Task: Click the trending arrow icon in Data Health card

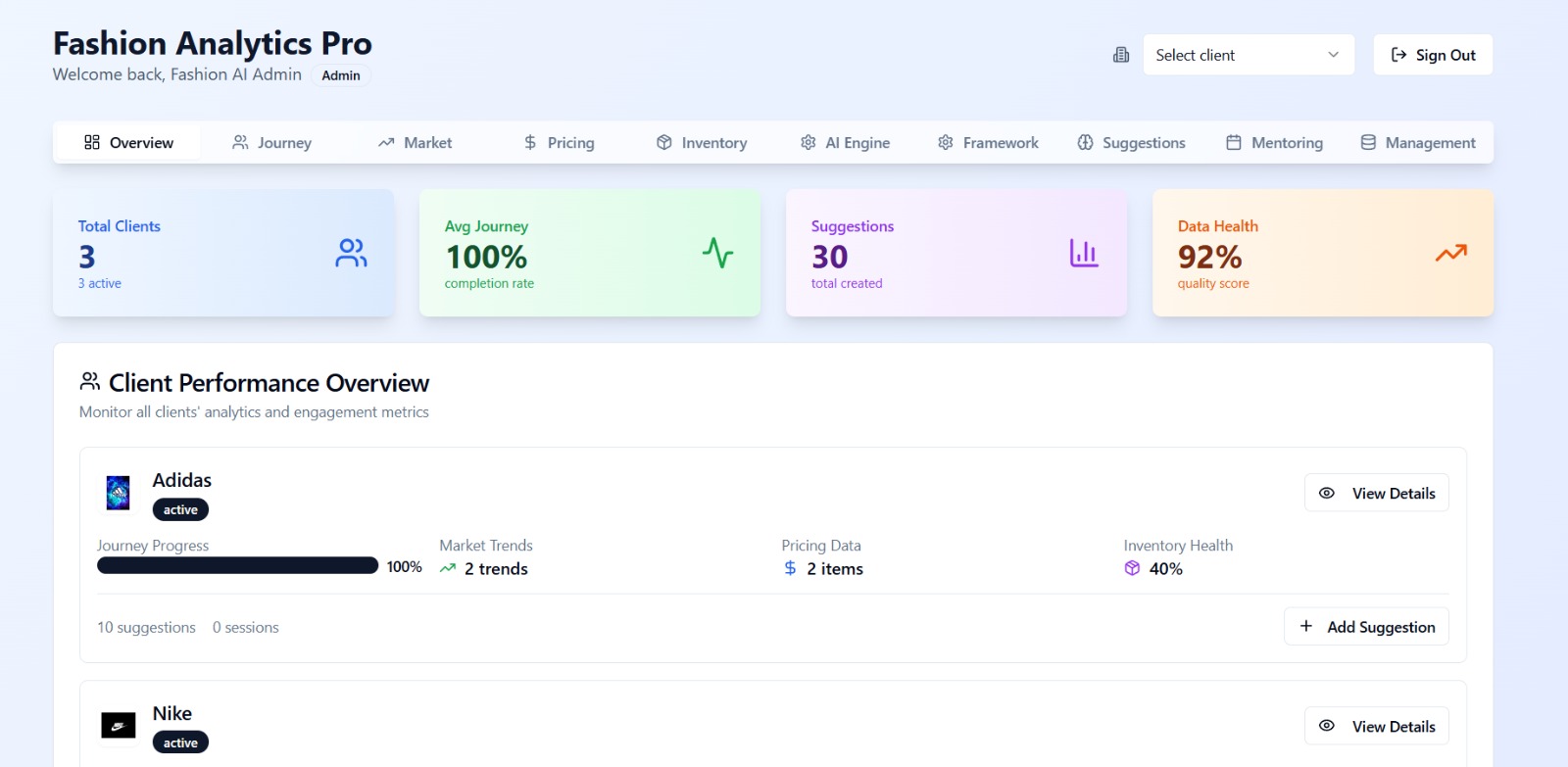Action: (x=1450, y=253)
